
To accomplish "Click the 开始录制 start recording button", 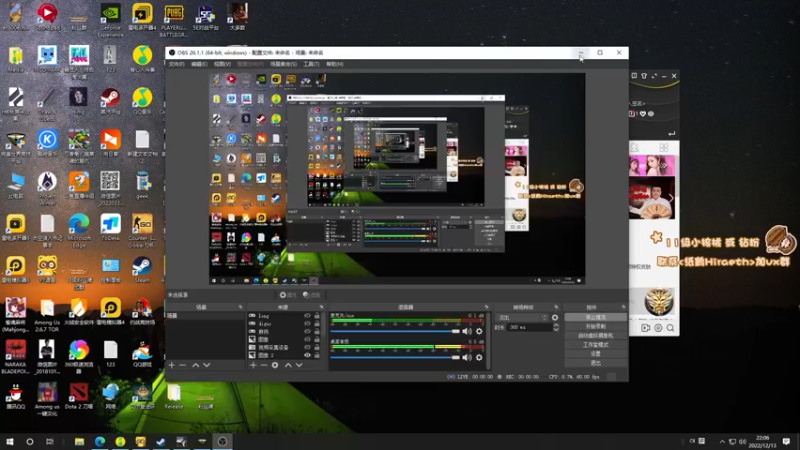I will (595, 327).
